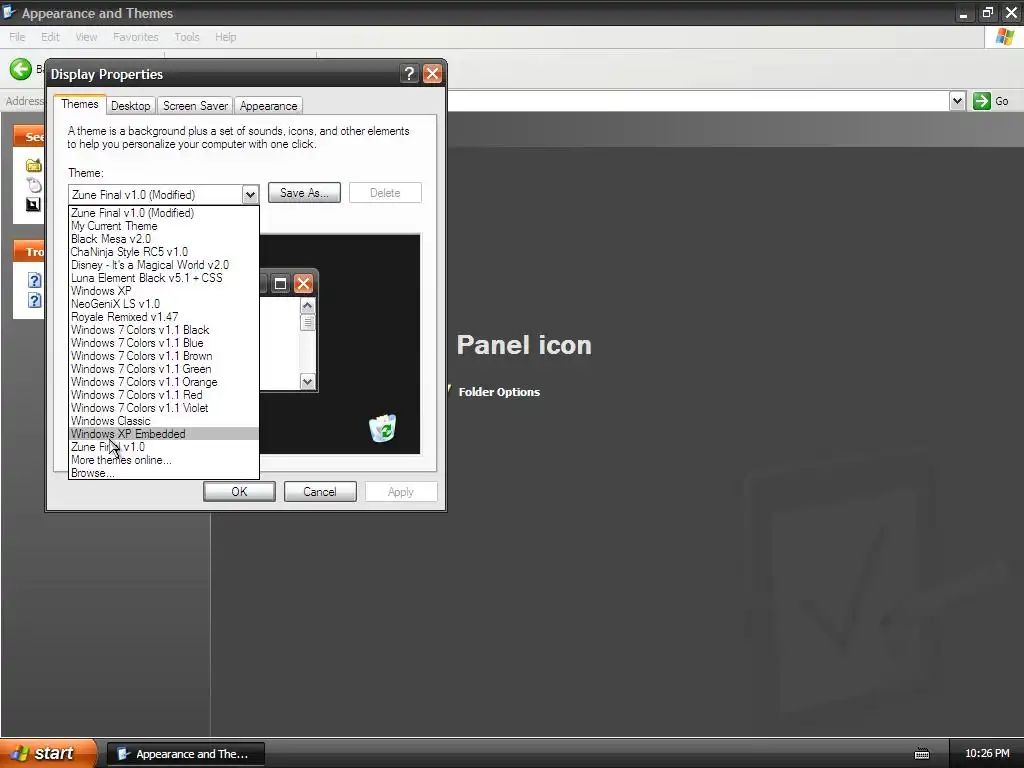Minimize the Appearance and Themes window
Image resolution: width=1024 pixels, height=768 pixels.
click(x=963, y=13)
